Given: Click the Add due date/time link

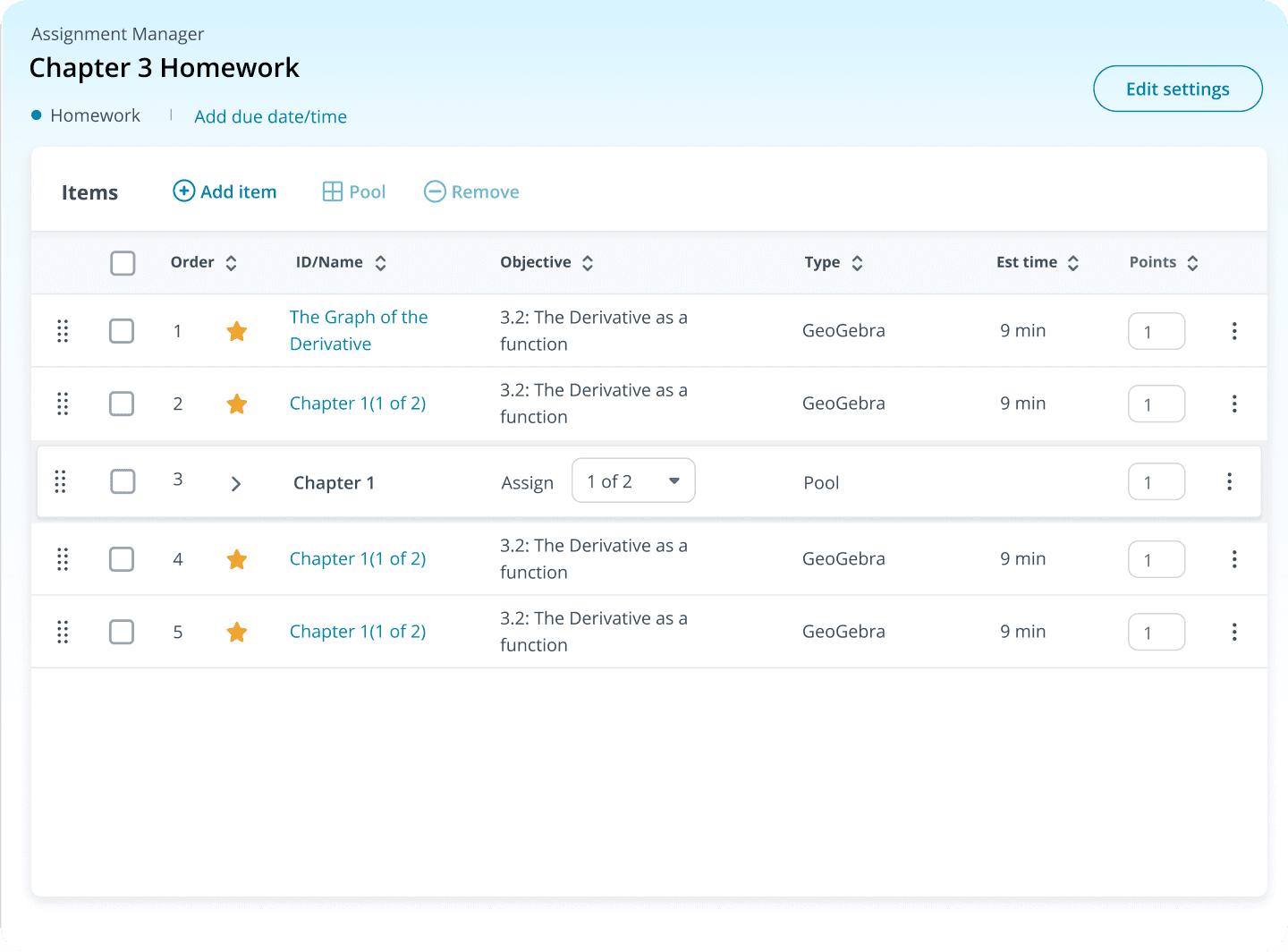Looking at the screenshot, I should tap(270, 116).
